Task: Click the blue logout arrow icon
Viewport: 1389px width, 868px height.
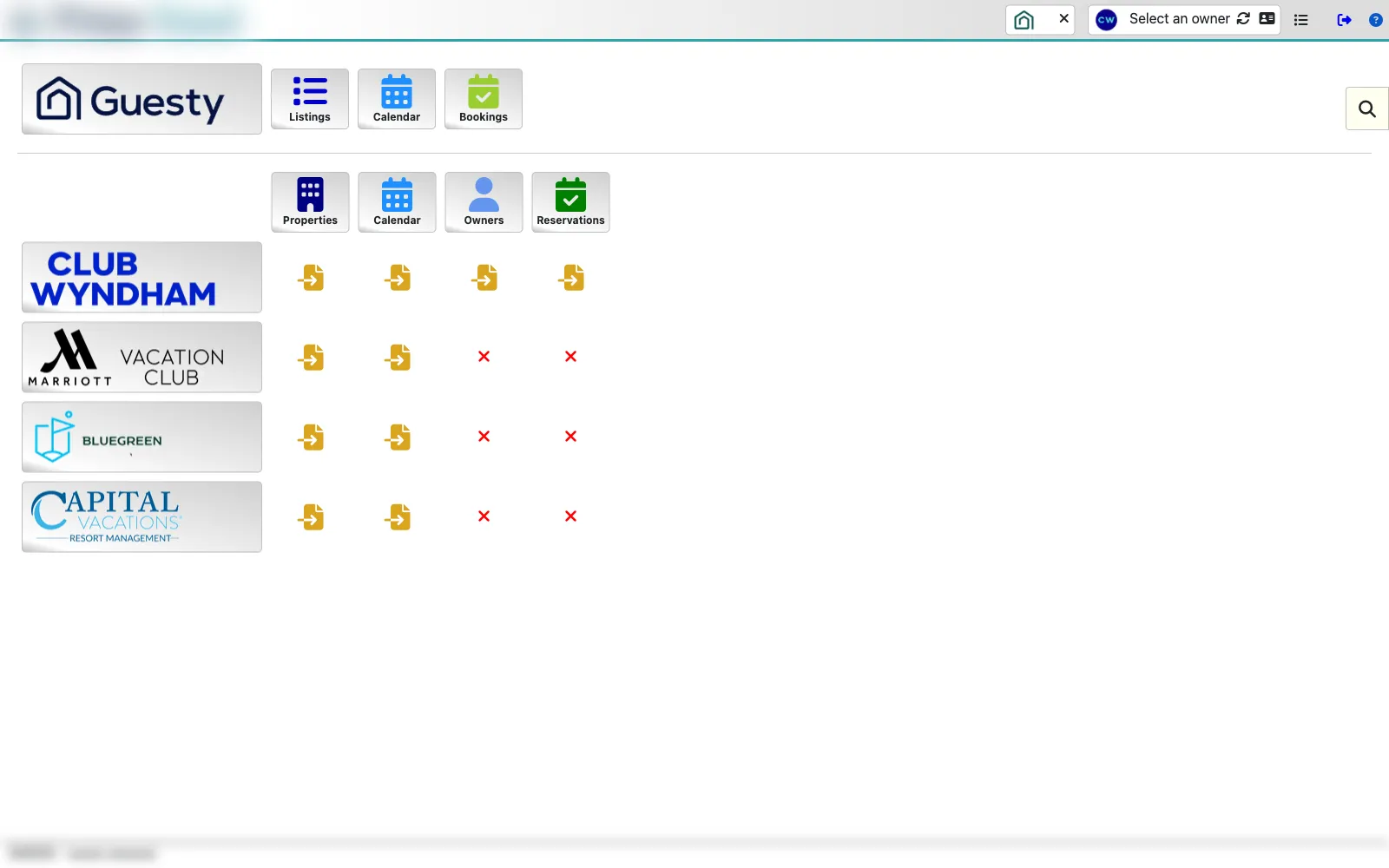Action: coord(1344,19)
